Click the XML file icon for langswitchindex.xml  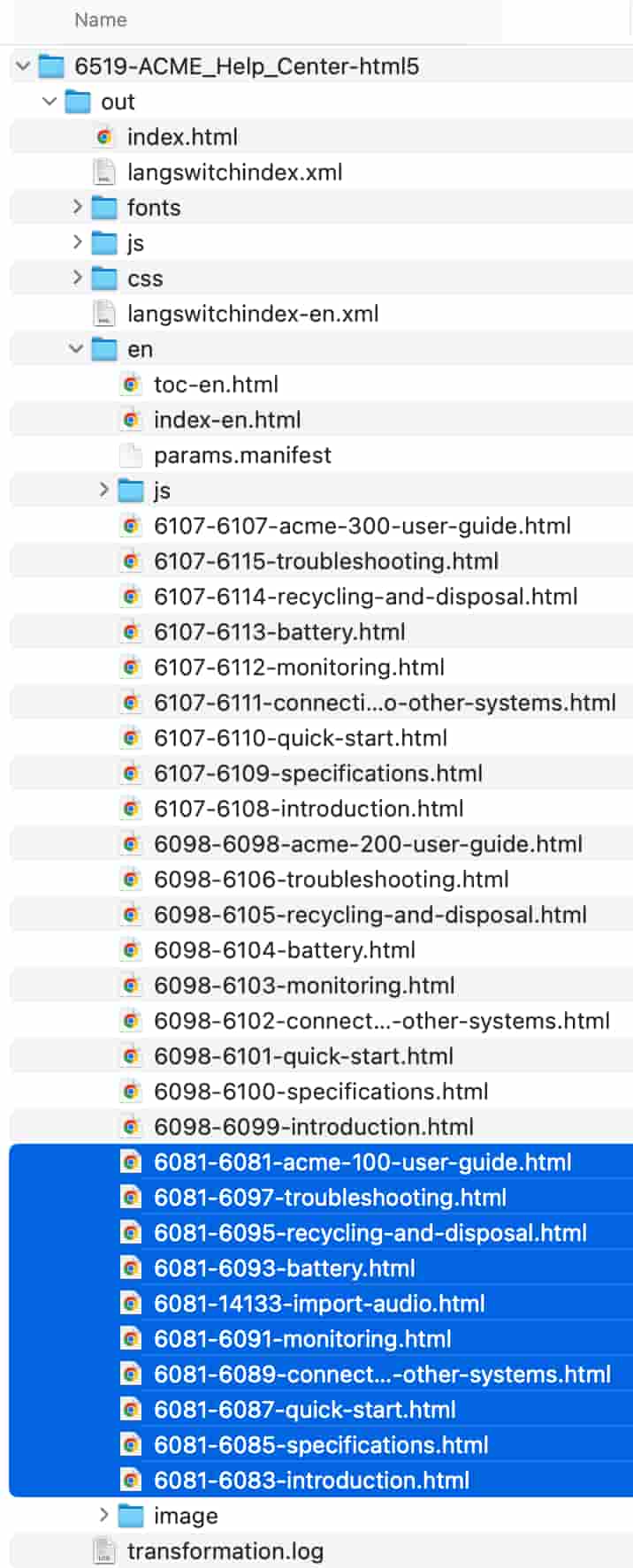click(x=104, y=172)
